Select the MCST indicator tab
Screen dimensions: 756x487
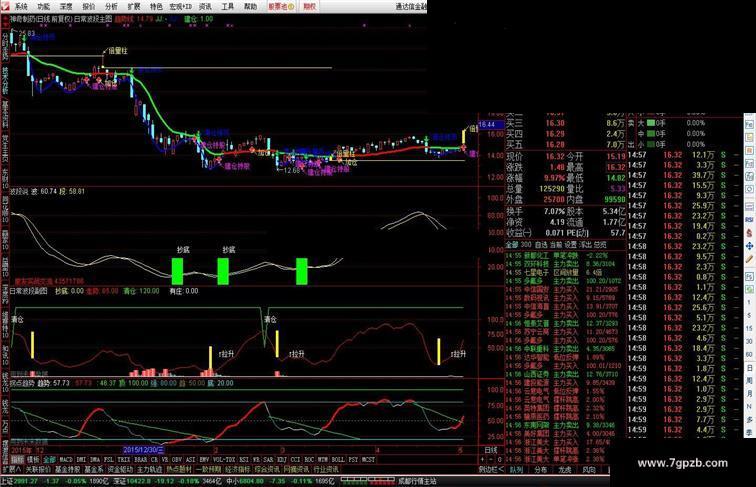[x=369, y=460]
